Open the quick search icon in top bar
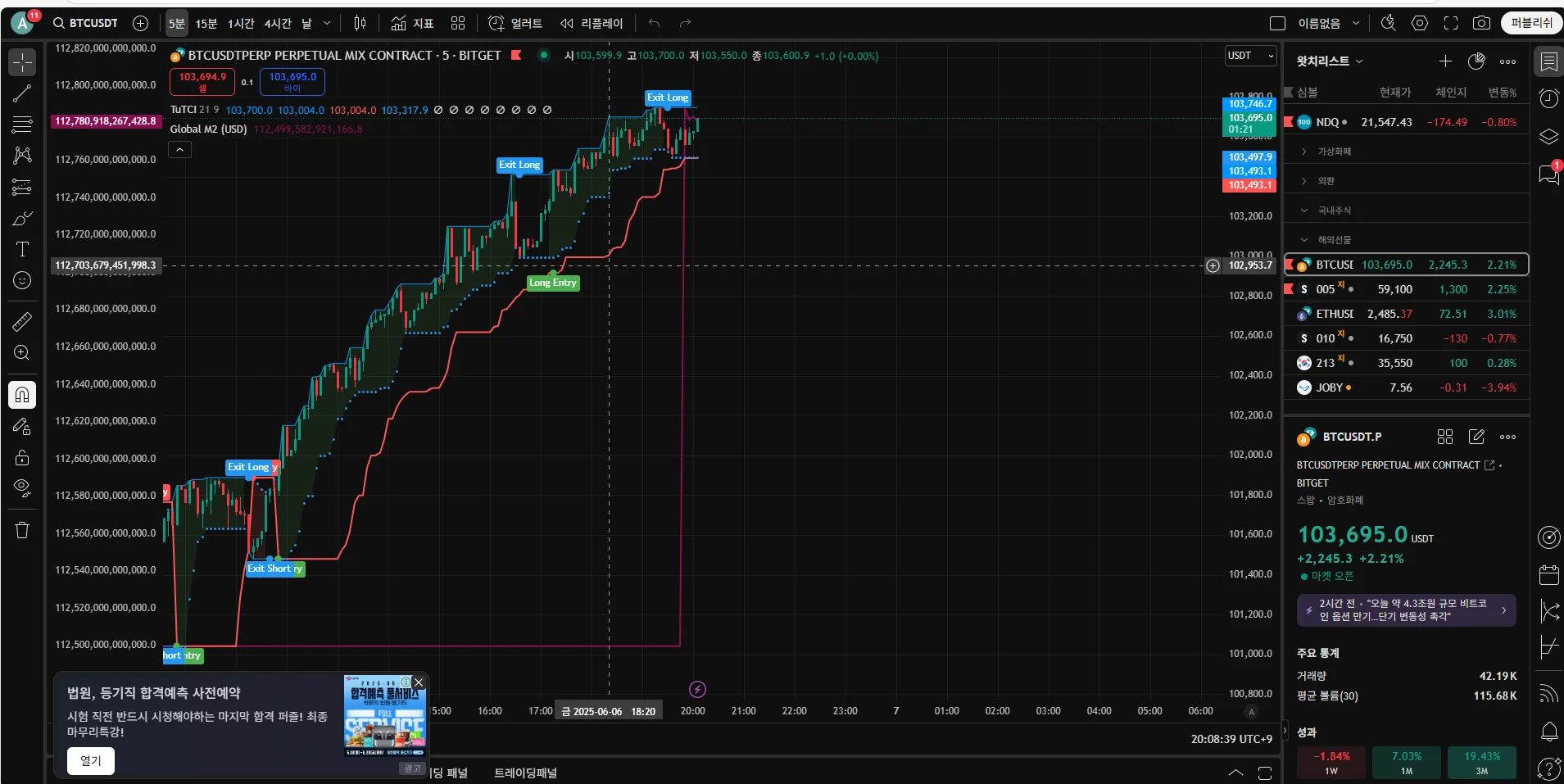1564x784 pixels. pyautogui.click(x=1388, y=23)
